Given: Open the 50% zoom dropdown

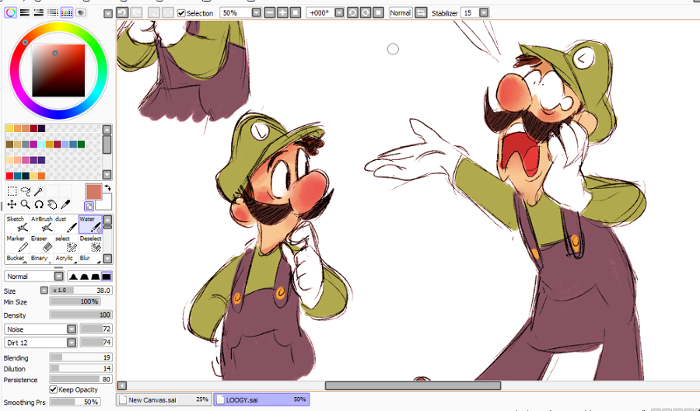Looking at the screenshot, I should 256,13.
